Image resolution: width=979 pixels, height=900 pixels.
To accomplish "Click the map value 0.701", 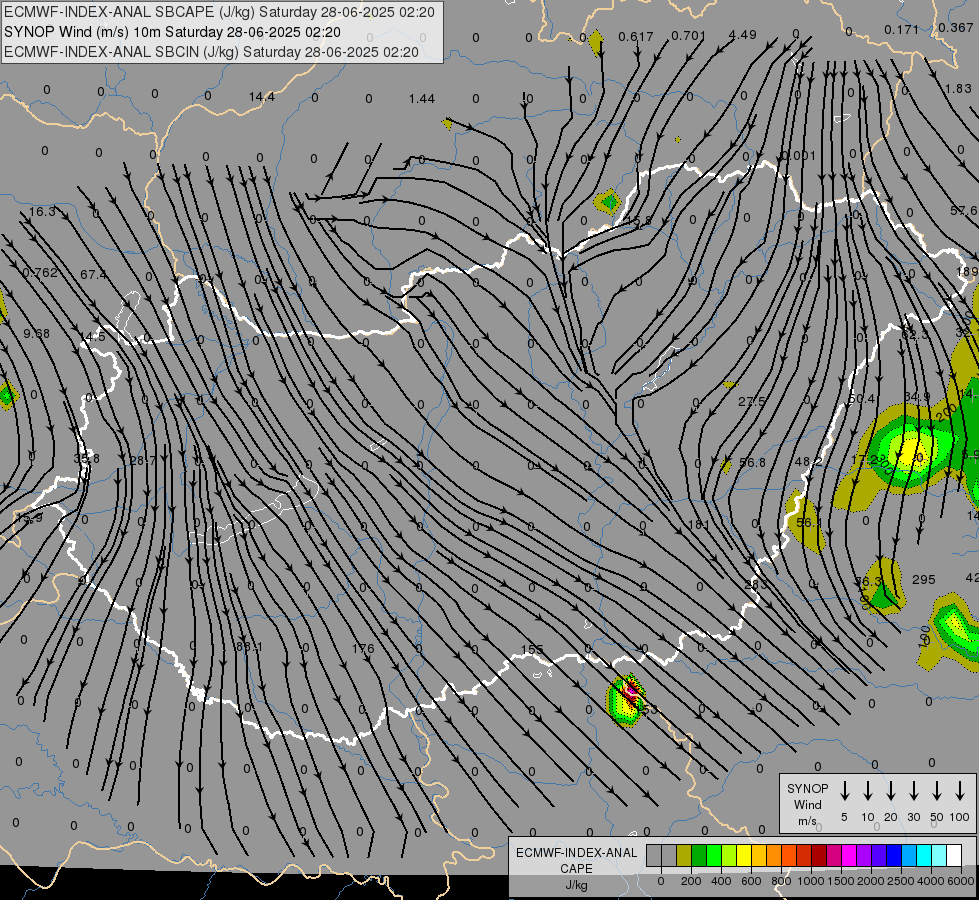I will (x=689, y=36).
